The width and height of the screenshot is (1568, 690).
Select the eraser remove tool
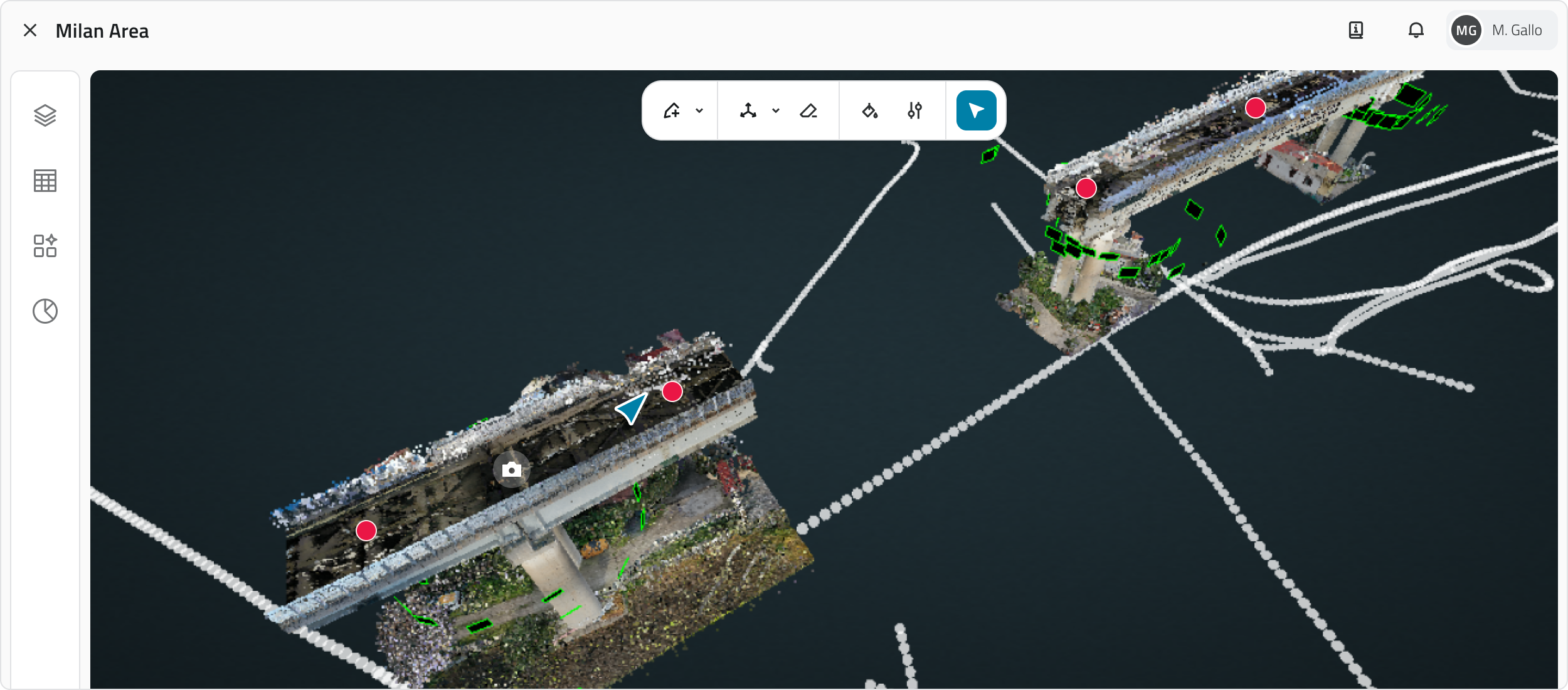click(808, 111)
